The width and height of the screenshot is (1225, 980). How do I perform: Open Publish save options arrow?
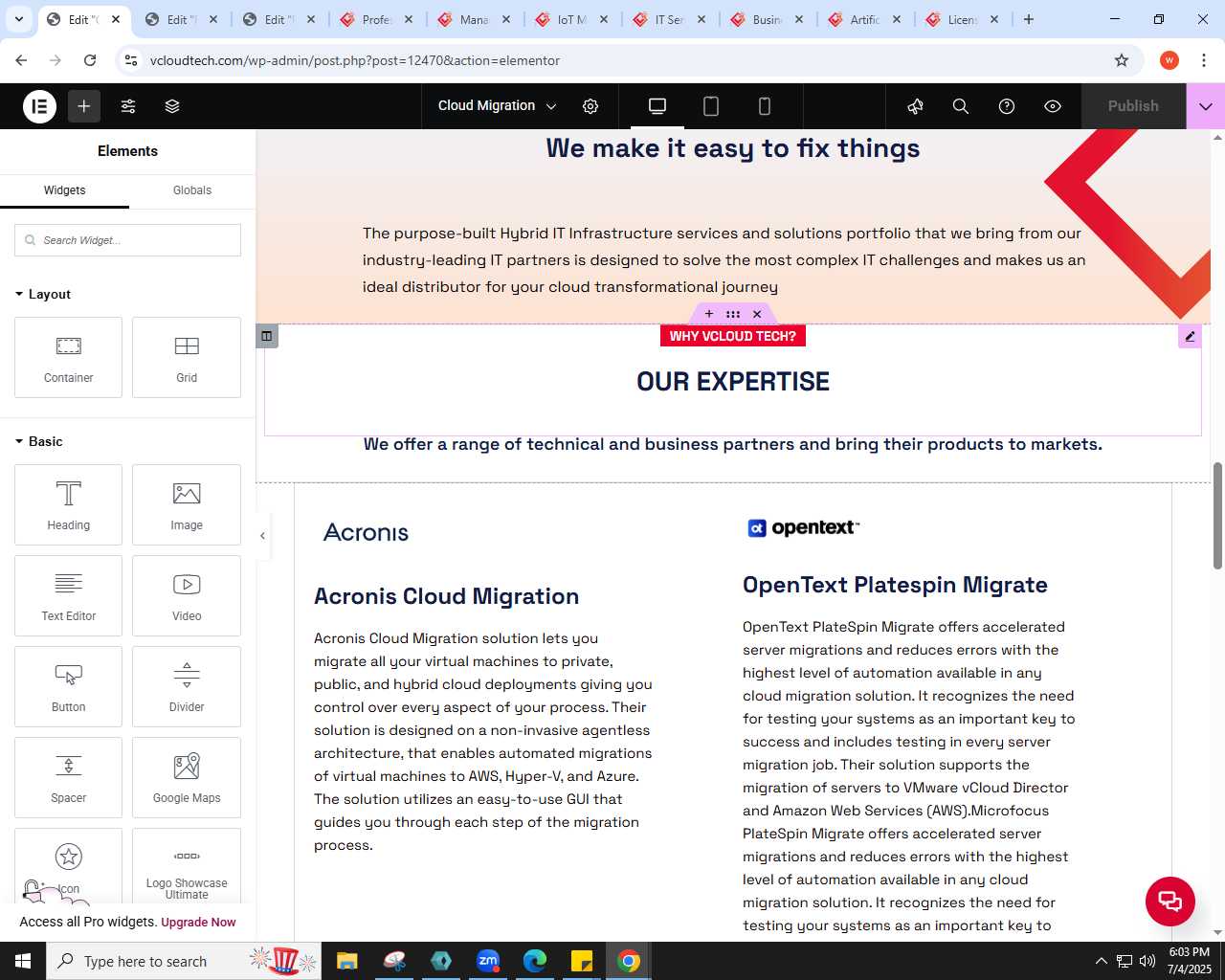click(1206, 106)
